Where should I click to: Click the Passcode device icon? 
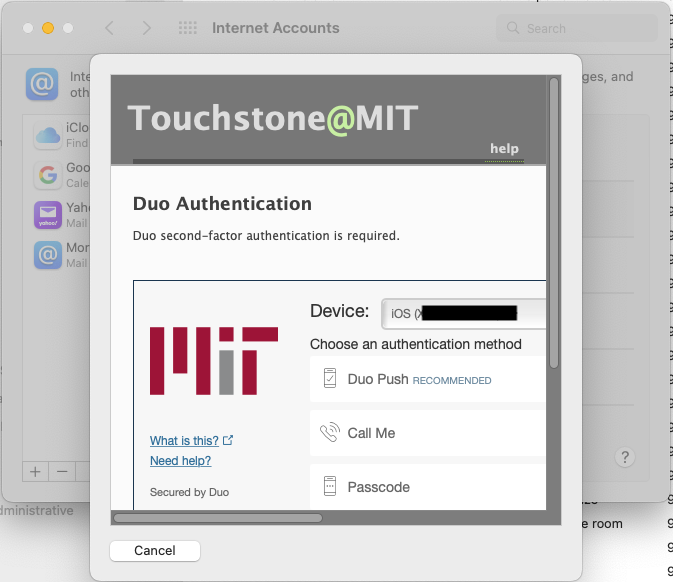click(330, 486)
